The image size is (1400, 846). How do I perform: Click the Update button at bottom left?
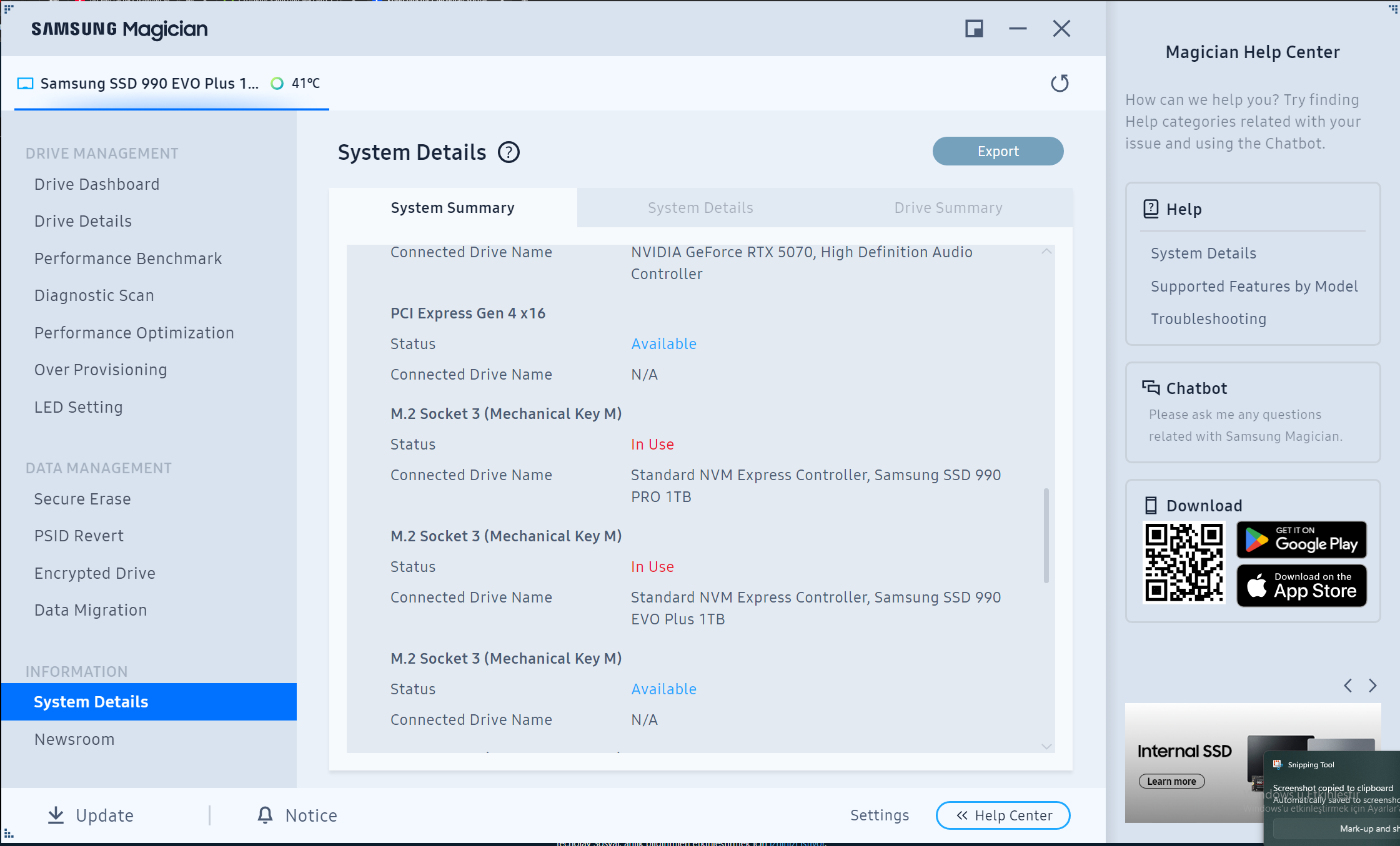(x=91, y=815)
